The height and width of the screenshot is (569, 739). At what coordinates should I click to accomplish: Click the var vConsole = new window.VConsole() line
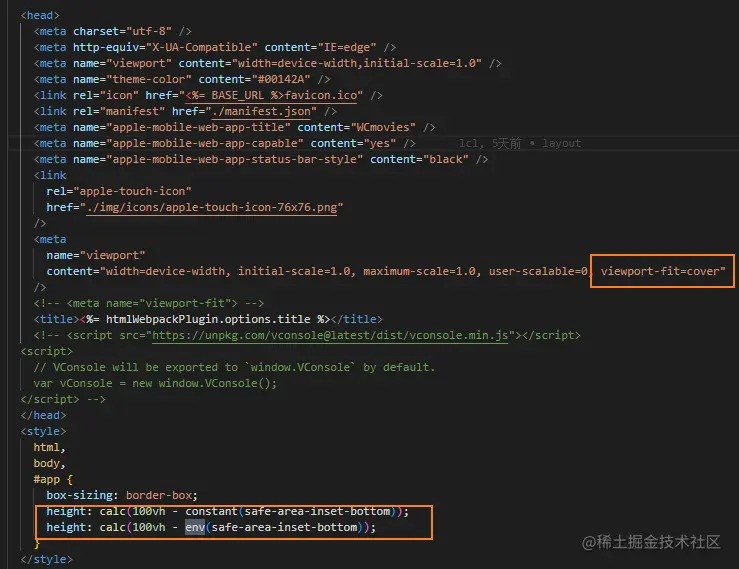pyautogui.click(x=155, y=383)
